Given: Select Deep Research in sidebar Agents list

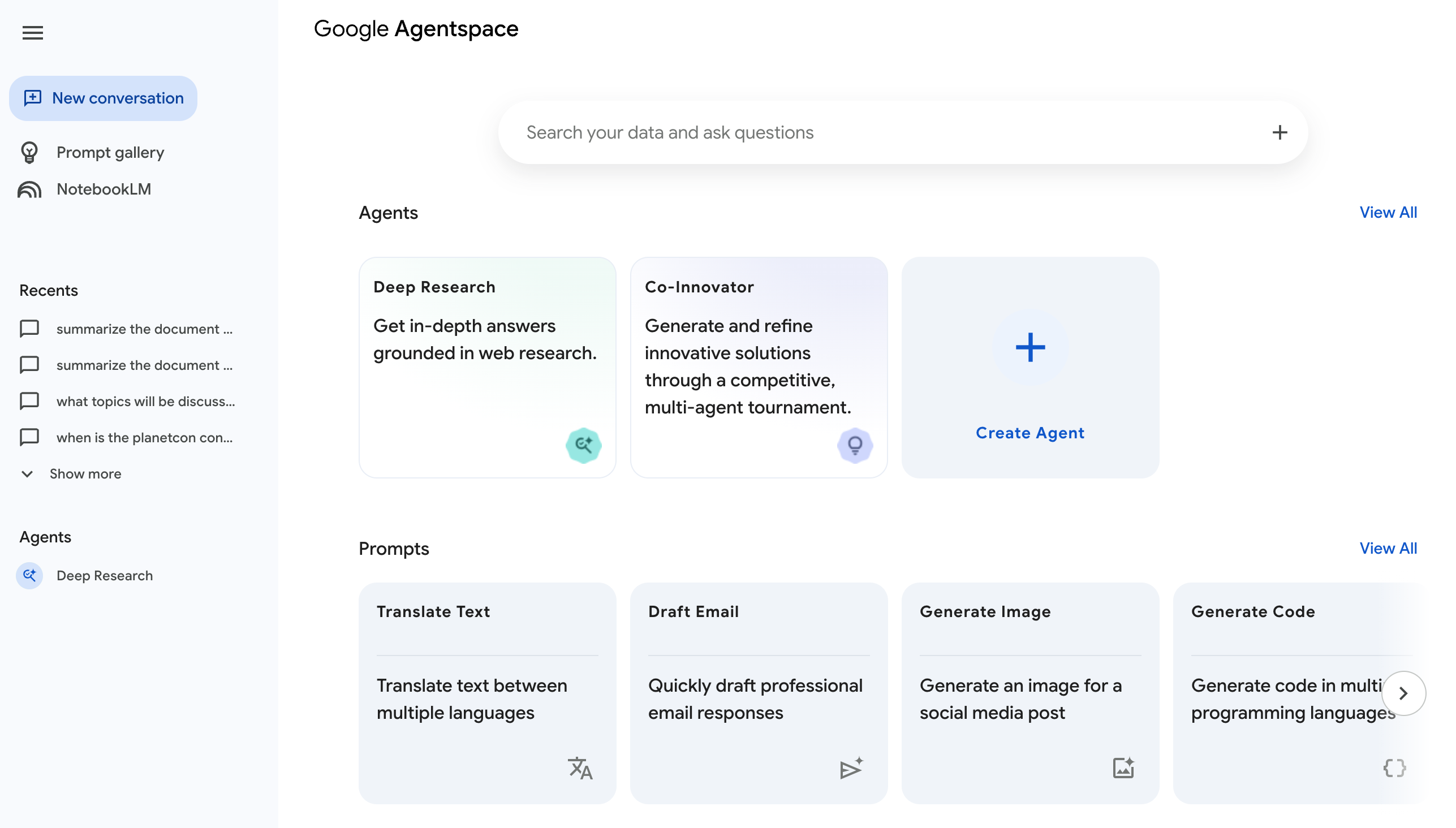Looking at the screenshot, I should click(x=105, y=576).
